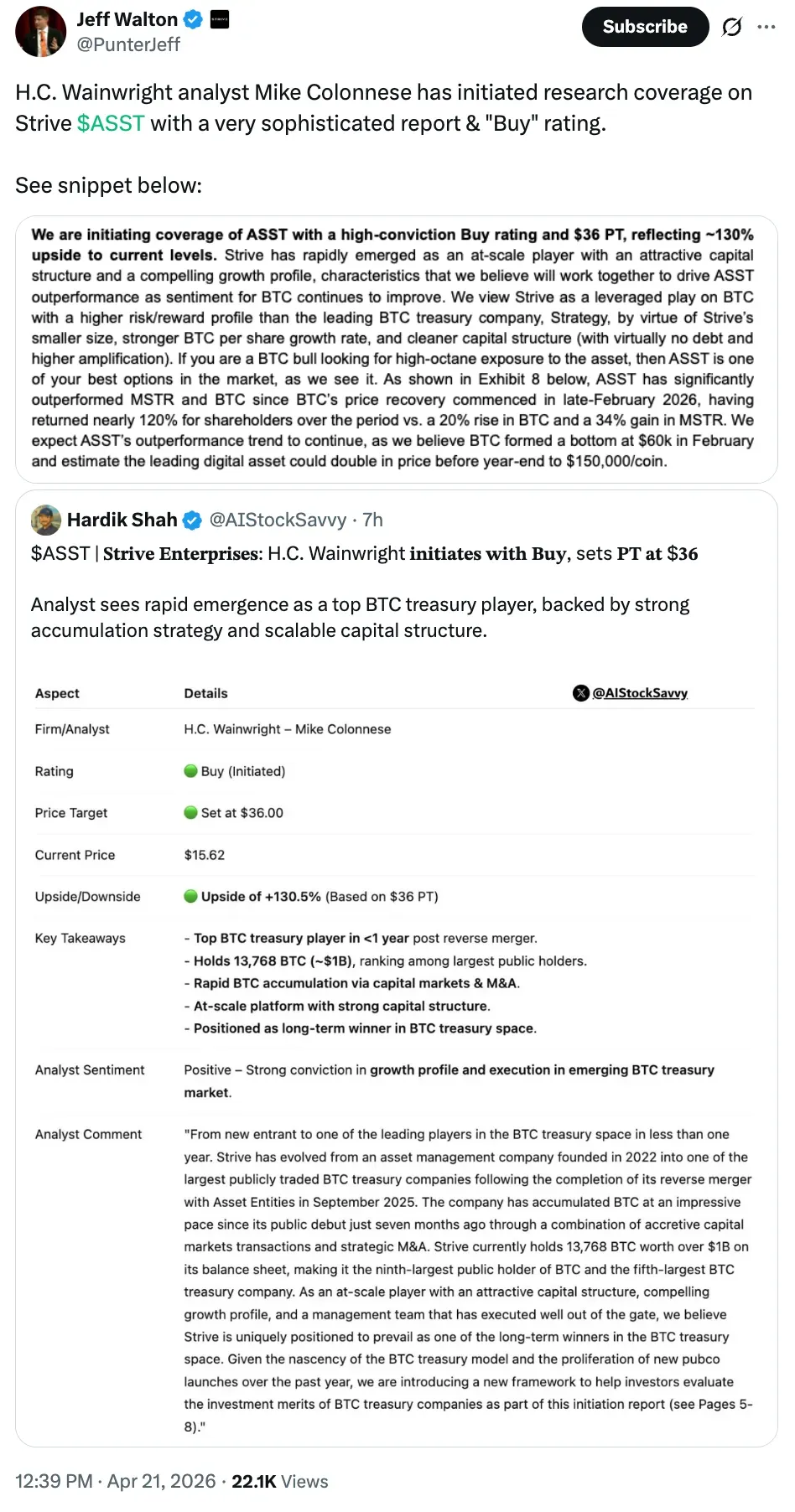Click the green dot beside Upside of +130.5%

coord(190,896)
